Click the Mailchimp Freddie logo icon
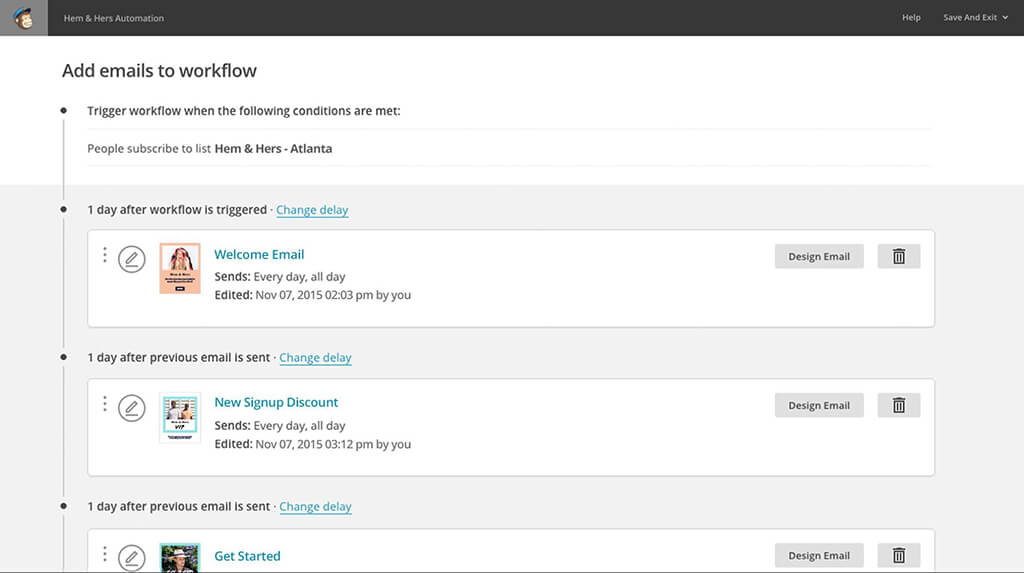This screenshot has width=1024, height=573. pyautogui.click(x=23, y=18)
